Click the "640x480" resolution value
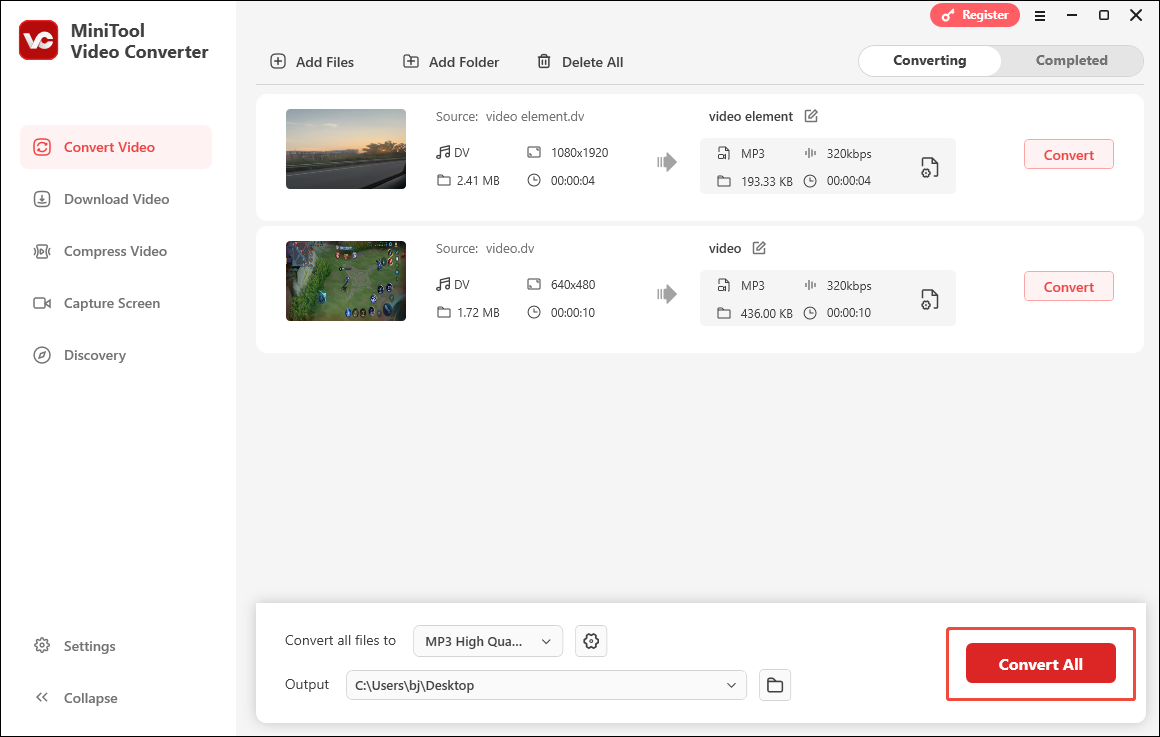This screenshot has width=1160, height=737. [573, 284]
